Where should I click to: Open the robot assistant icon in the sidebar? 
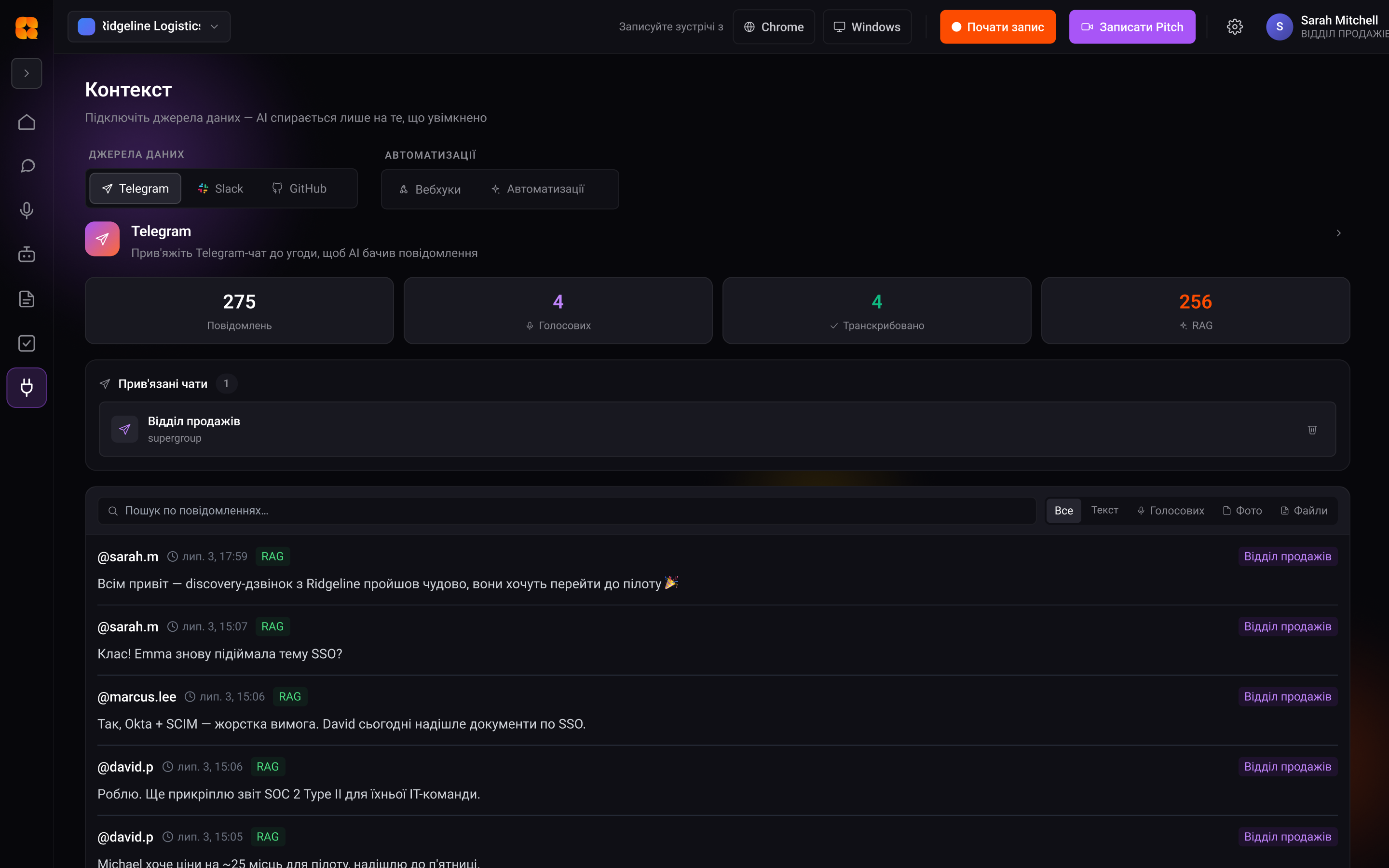(x=27, y=254)
